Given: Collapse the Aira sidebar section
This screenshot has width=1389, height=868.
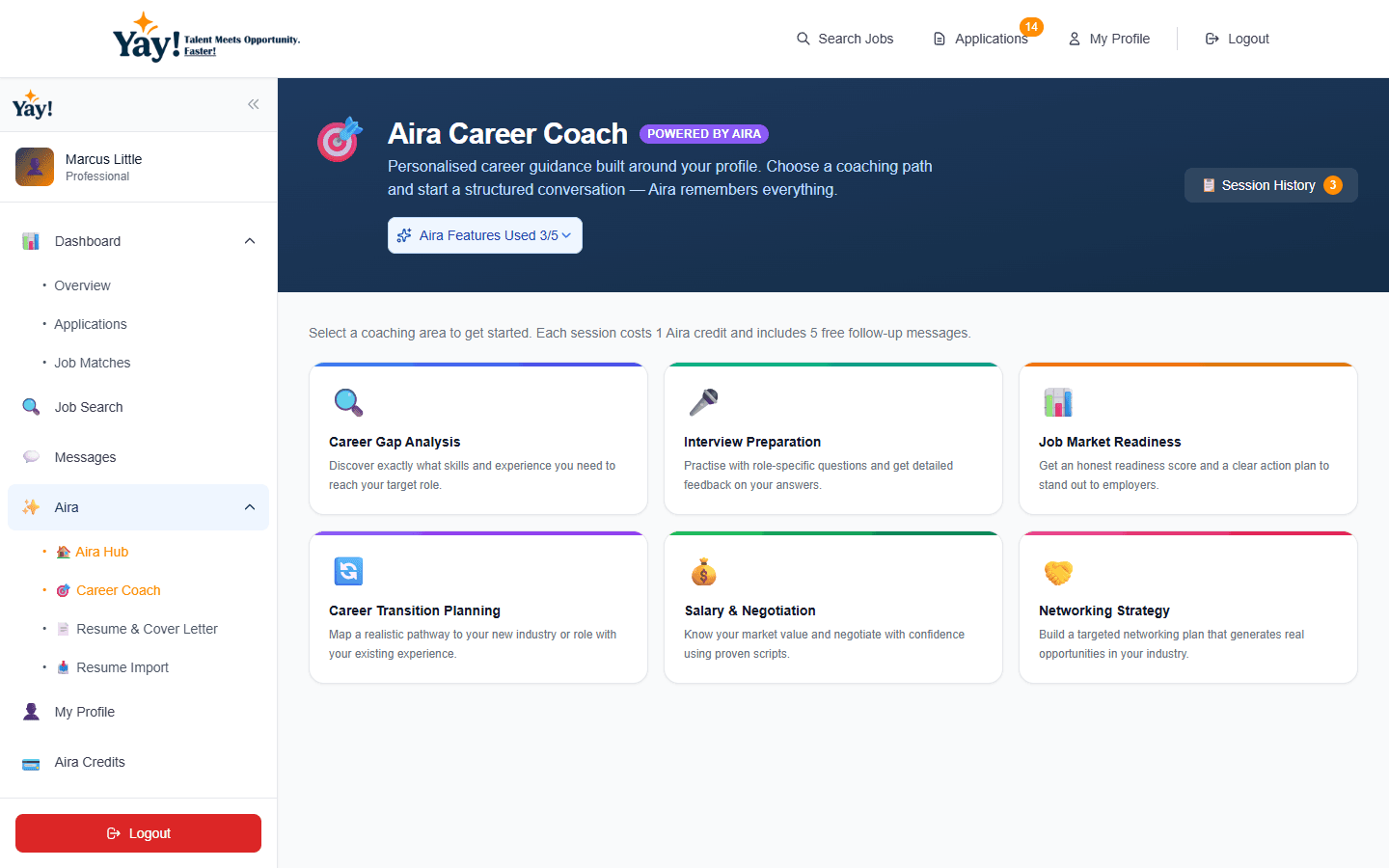Looking at the screenshot, I should pos(250,506).
